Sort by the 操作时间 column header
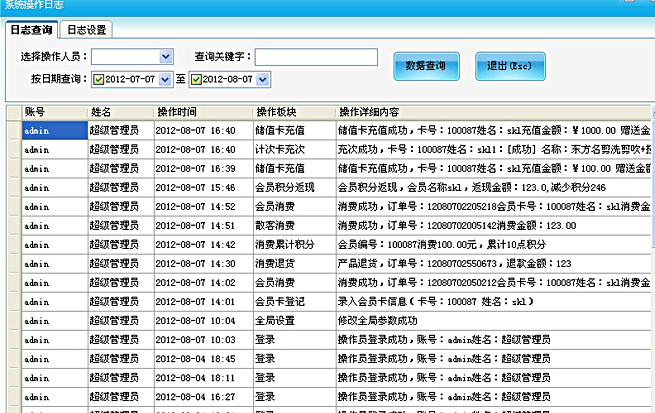The width and height of the screenshot is (655, 413). pos(200,111)
